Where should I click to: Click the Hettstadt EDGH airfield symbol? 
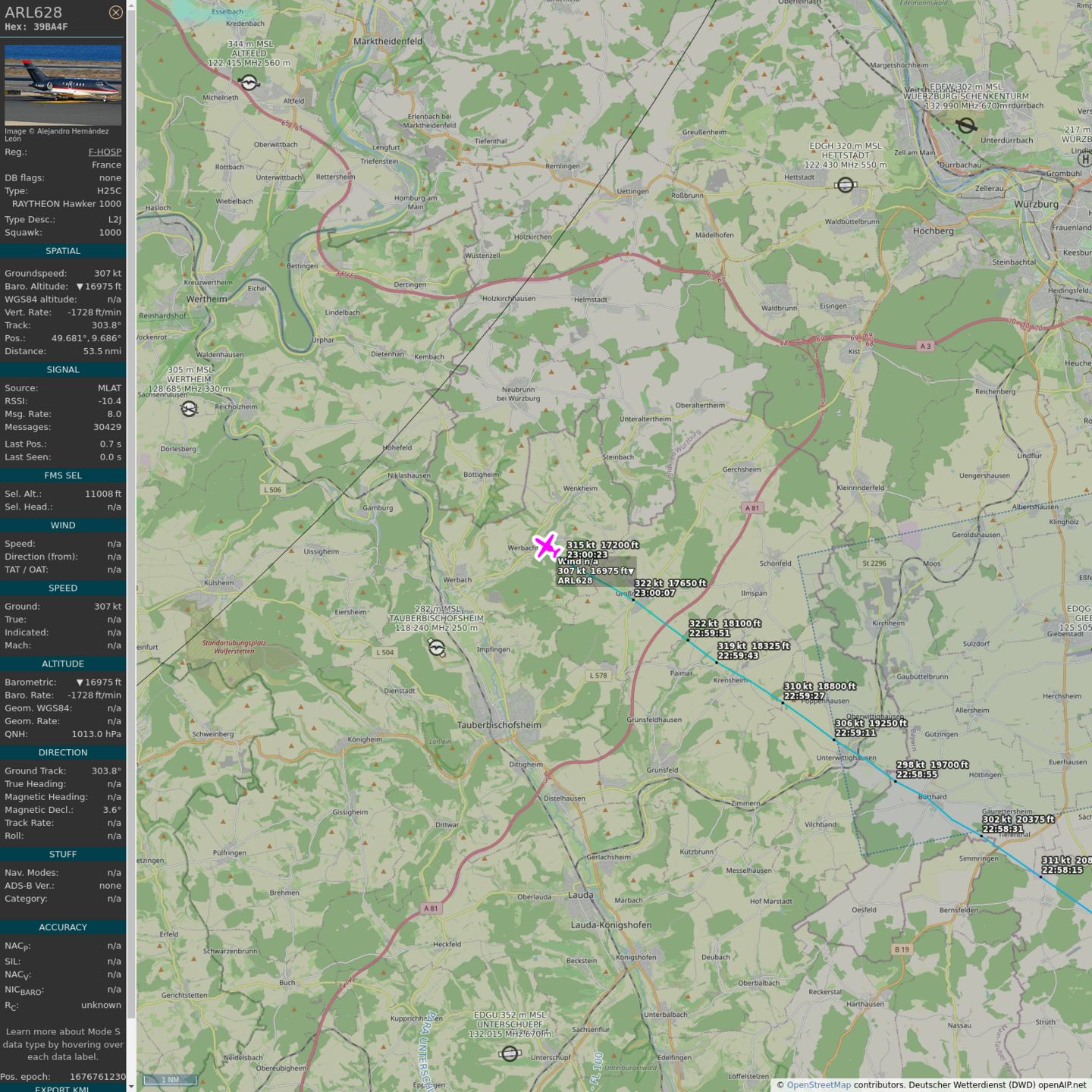(846, 184)
